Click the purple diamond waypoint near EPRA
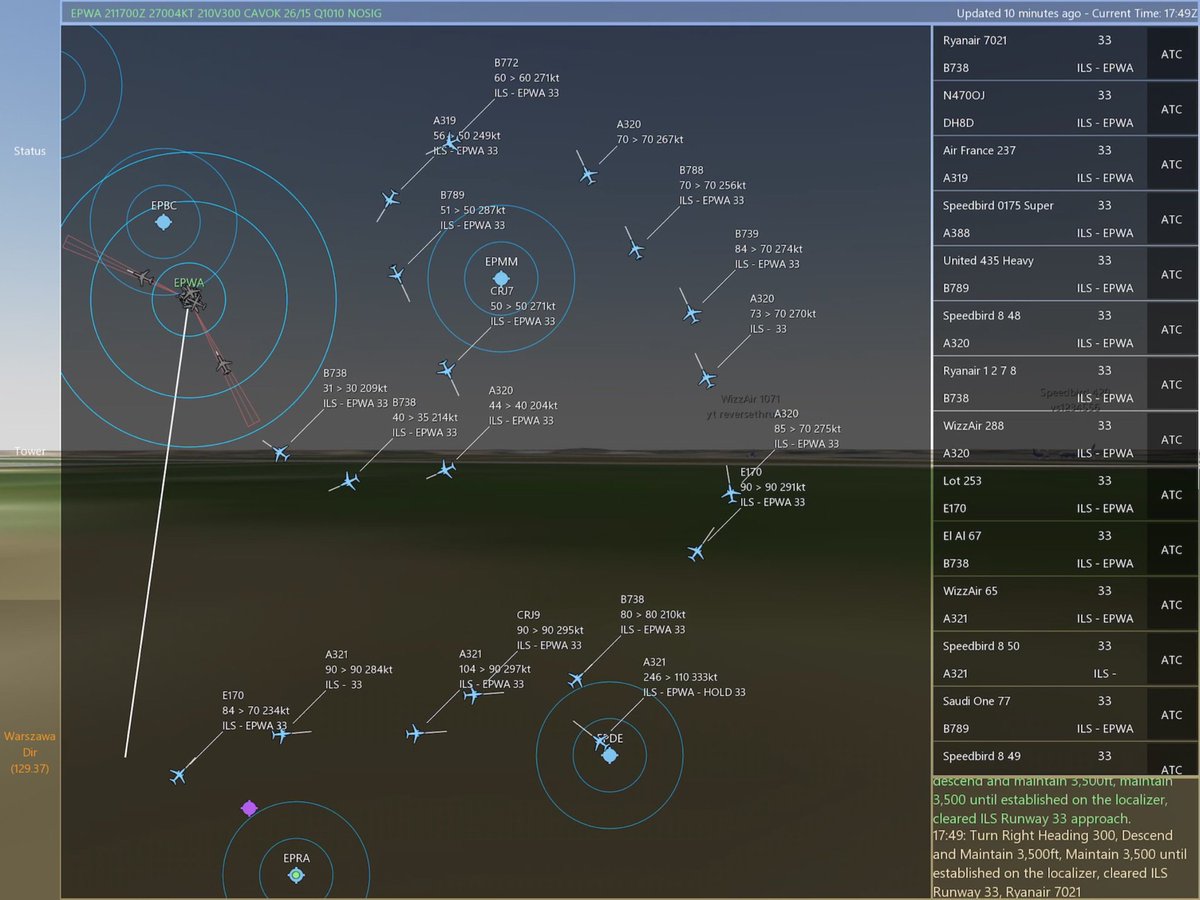This screenshot has width=1200, height=900. pos(250,808)
